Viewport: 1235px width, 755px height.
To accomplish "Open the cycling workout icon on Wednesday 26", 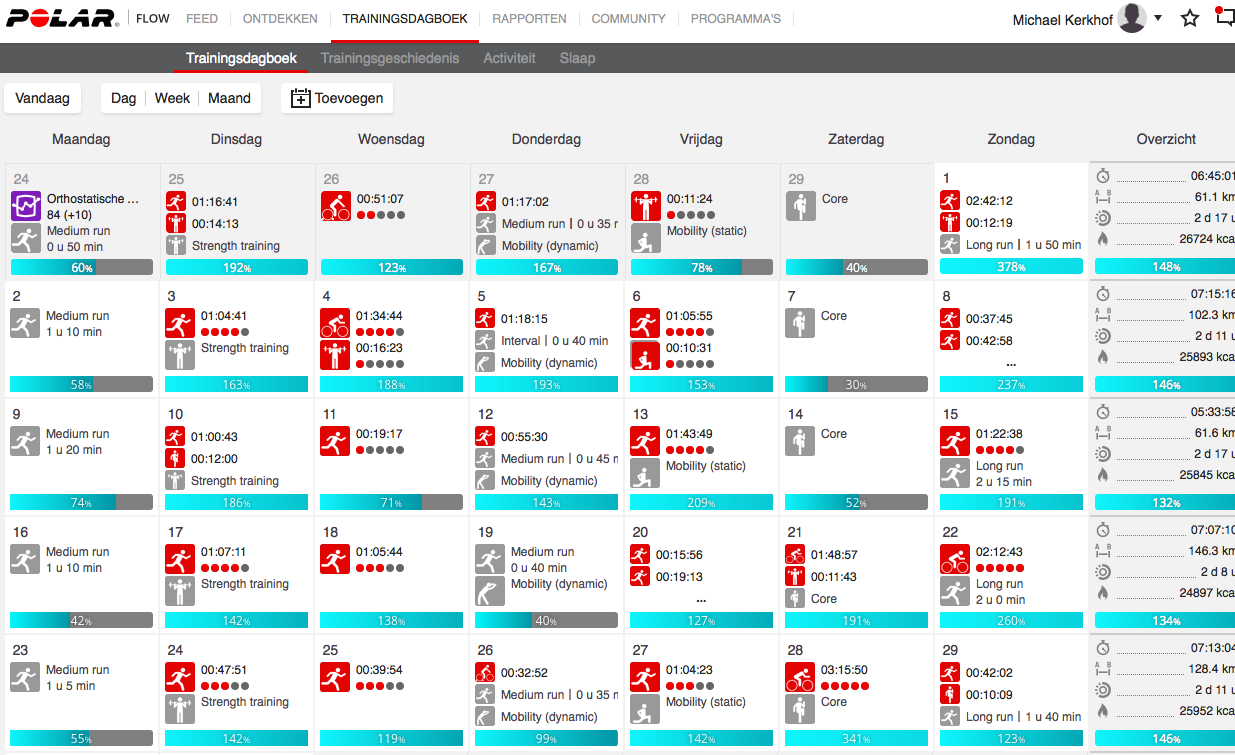I will [335, 206].
